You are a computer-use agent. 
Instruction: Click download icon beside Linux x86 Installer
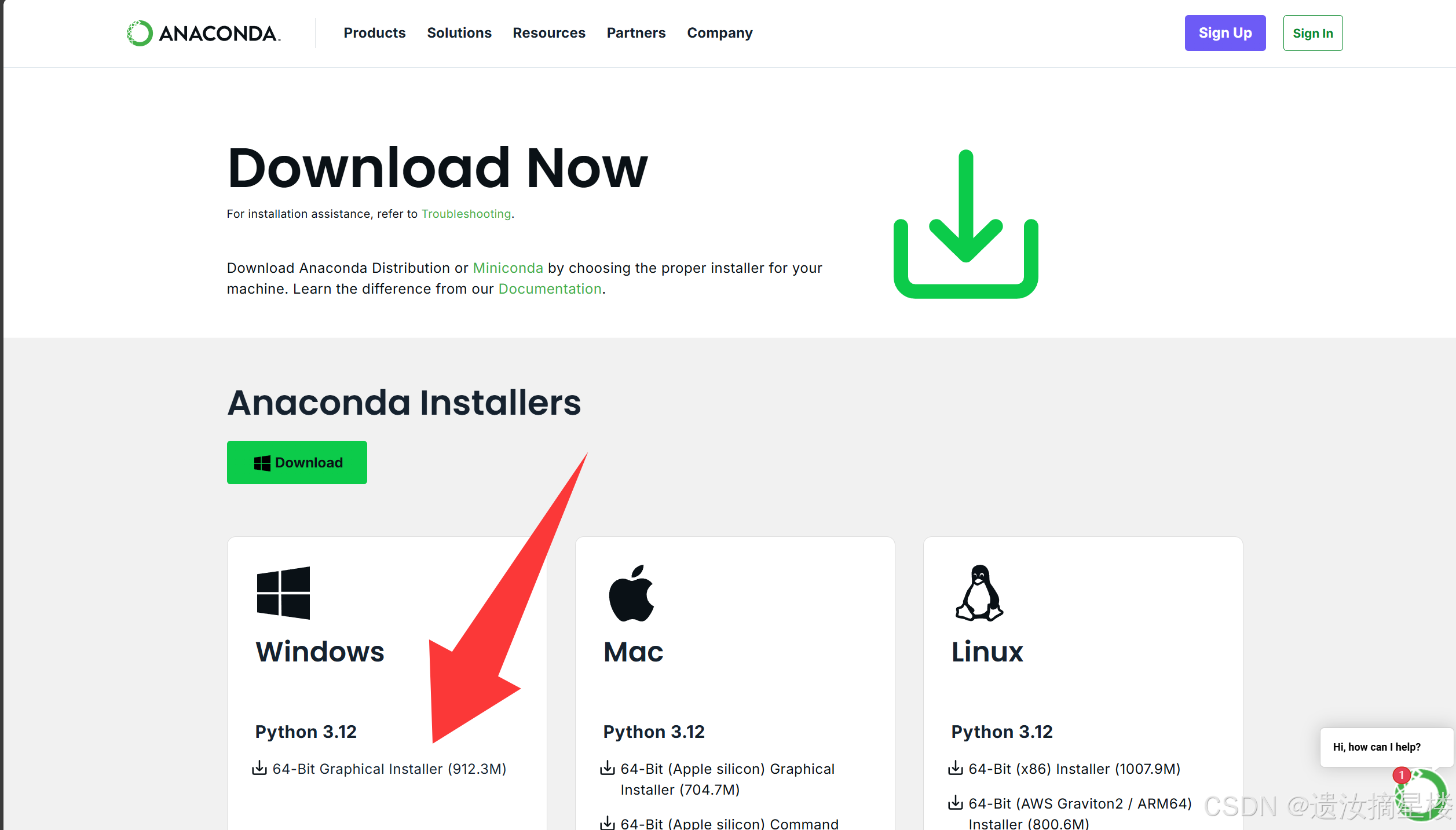[x=955, y=768]
